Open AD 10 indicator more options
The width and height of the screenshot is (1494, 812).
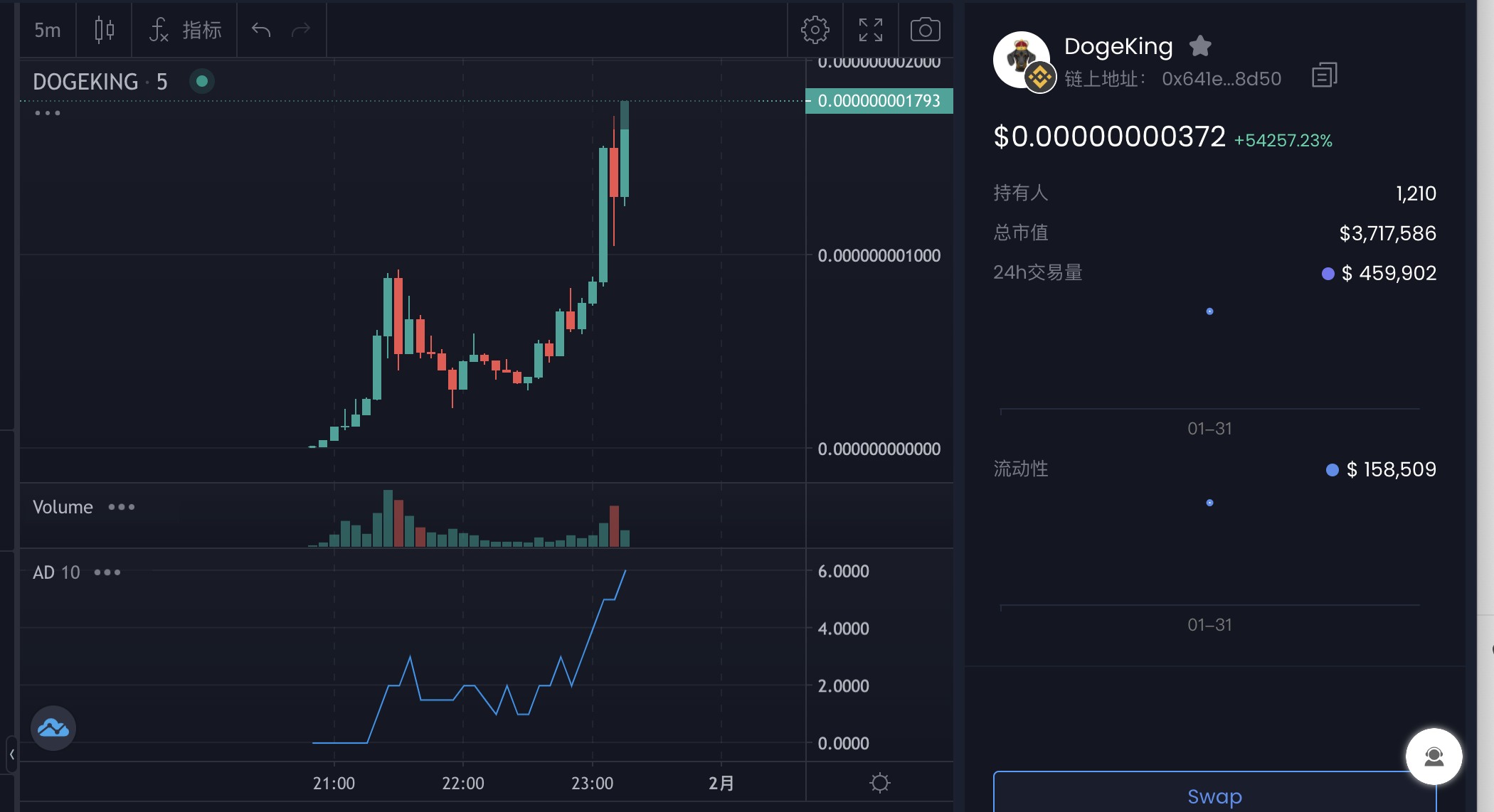(x=107, y=572)
